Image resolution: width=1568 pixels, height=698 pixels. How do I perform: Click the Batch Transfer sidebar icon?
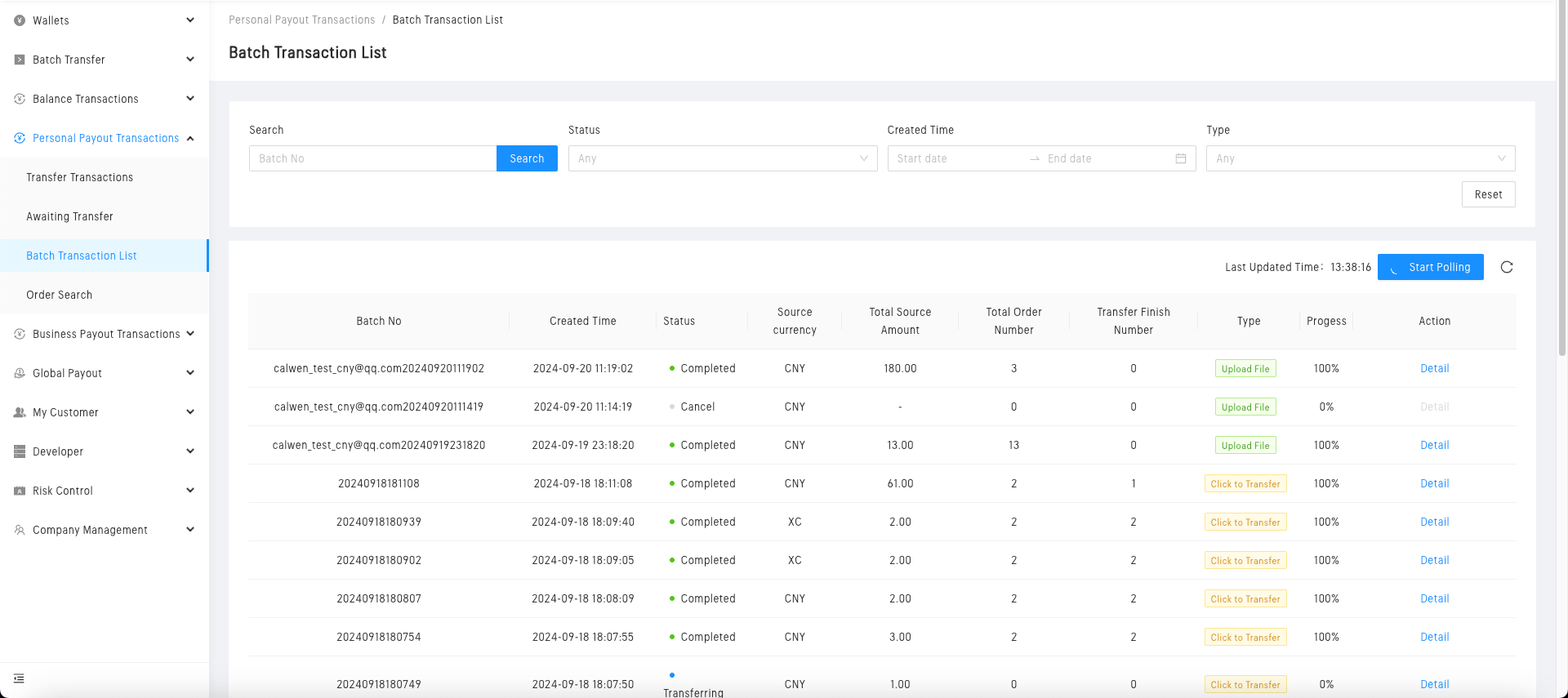pyautogui.click(x=20, y=60)
